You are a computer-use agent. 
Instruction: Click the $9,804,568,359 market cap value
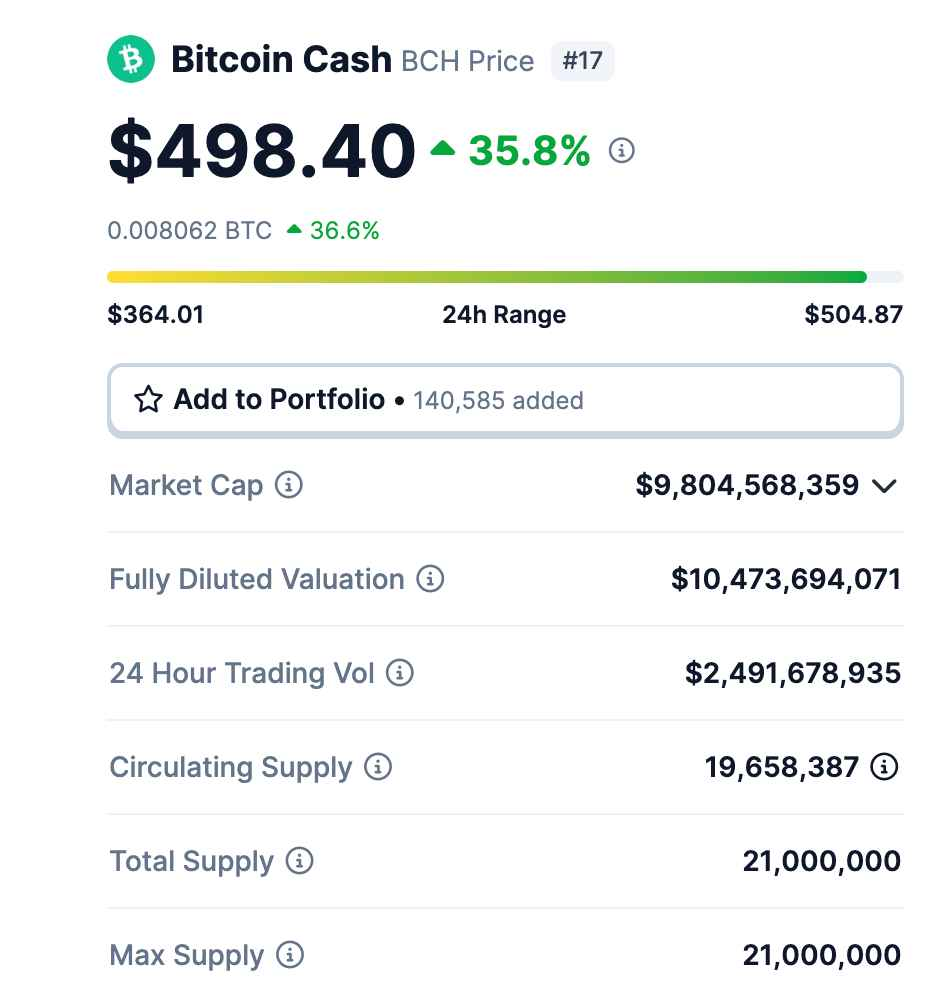click(x=747, y=485)
